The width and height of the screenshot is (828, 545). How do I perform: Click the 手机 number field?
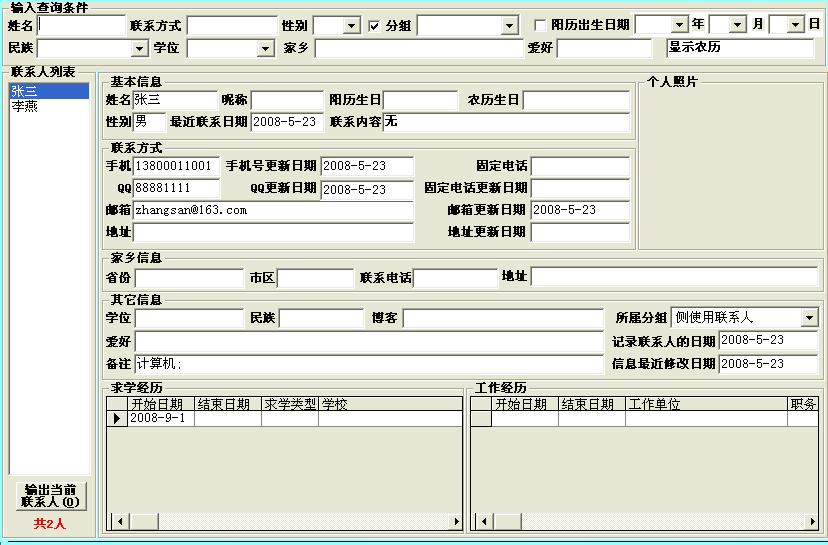coord(176,166)
